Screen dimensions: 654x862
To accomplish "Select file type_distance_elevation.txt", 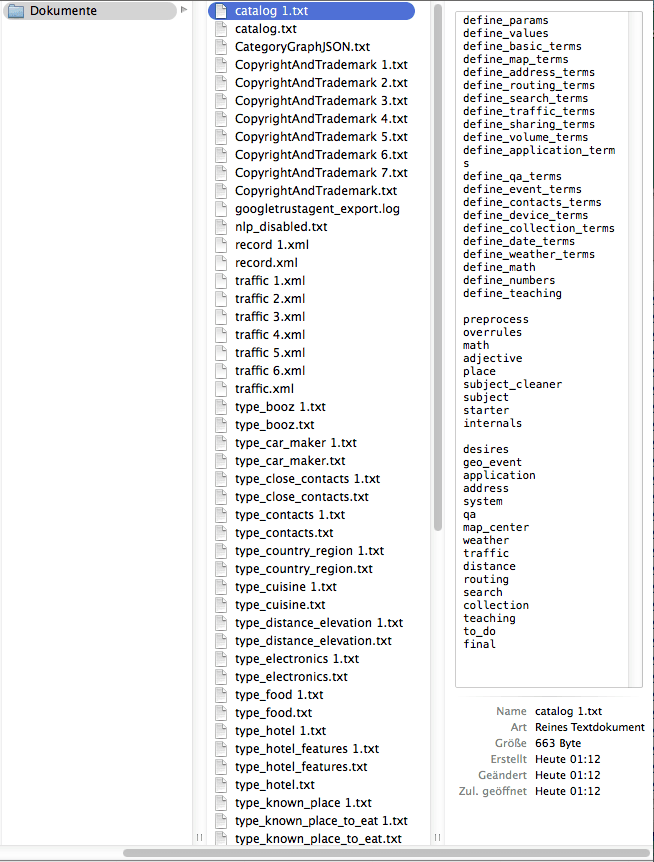I will (311, 641).
